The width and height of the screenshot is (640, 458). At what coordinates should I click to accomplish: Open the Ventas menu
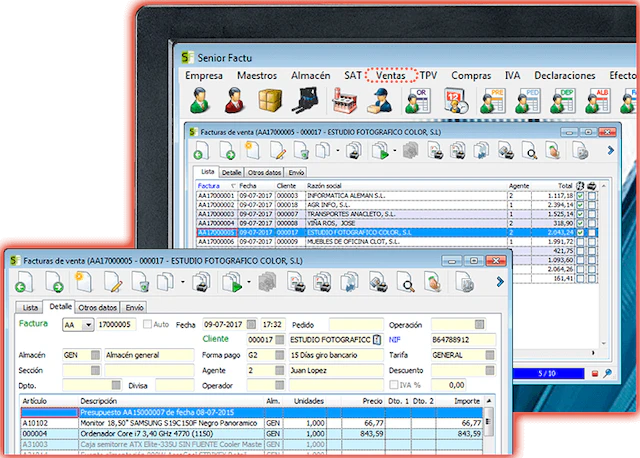391,76
